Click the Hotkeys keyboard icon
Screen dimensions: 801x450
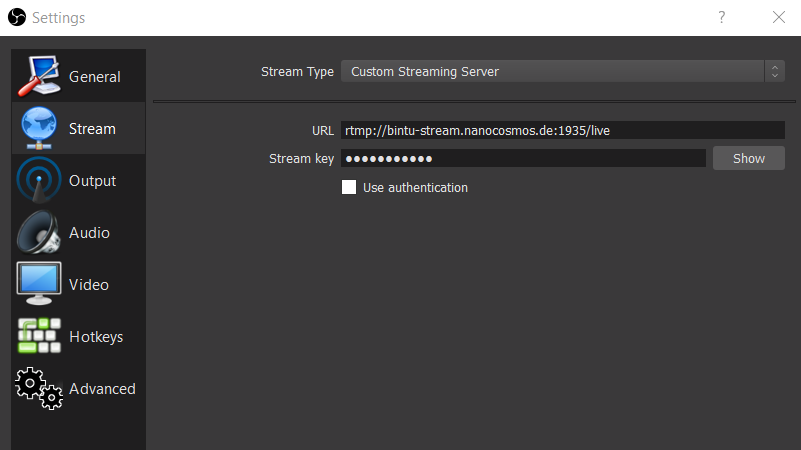click(x=39, y=337)
